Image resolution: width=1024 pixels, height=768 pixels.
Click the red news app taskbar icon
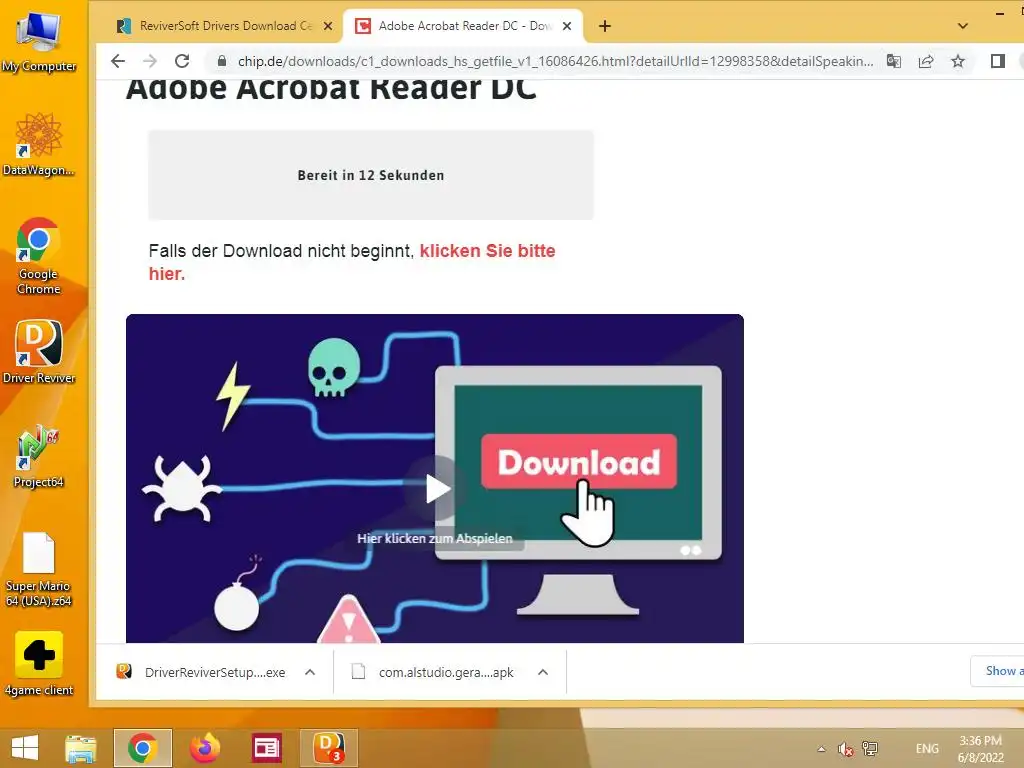[266, 748]
